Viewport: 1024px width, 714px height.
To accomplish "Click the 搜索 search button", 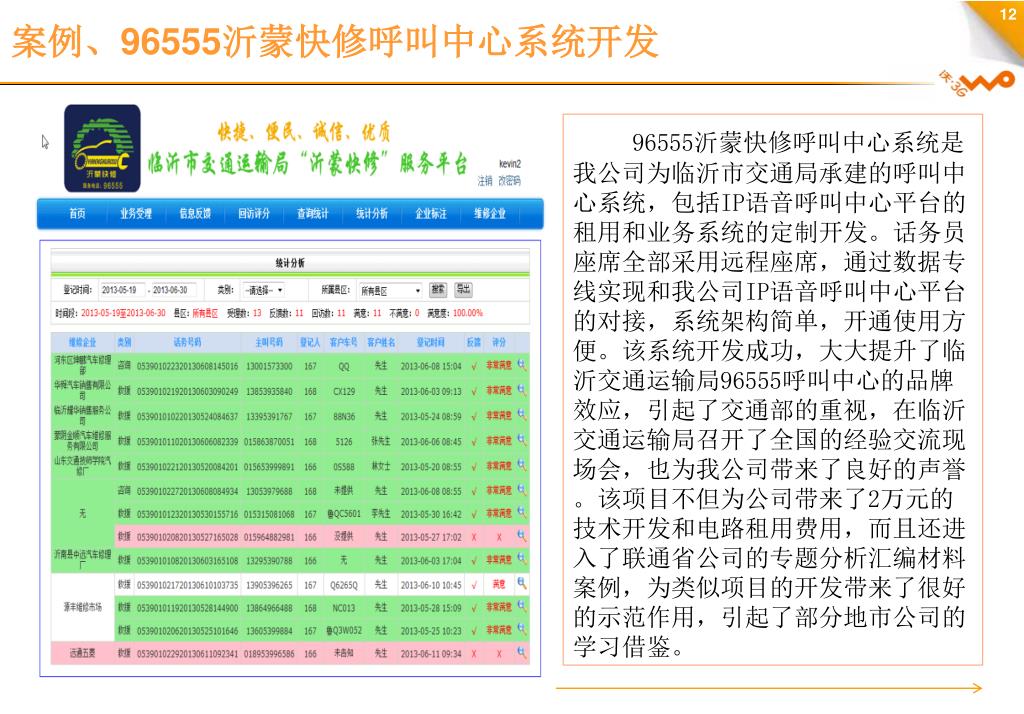I will coord(438,289).
